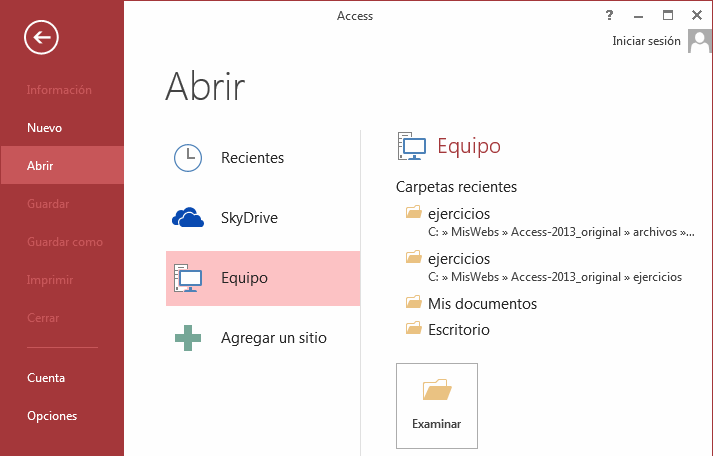
Task: Open the Examinar browse button
Action: pos(437,405)
